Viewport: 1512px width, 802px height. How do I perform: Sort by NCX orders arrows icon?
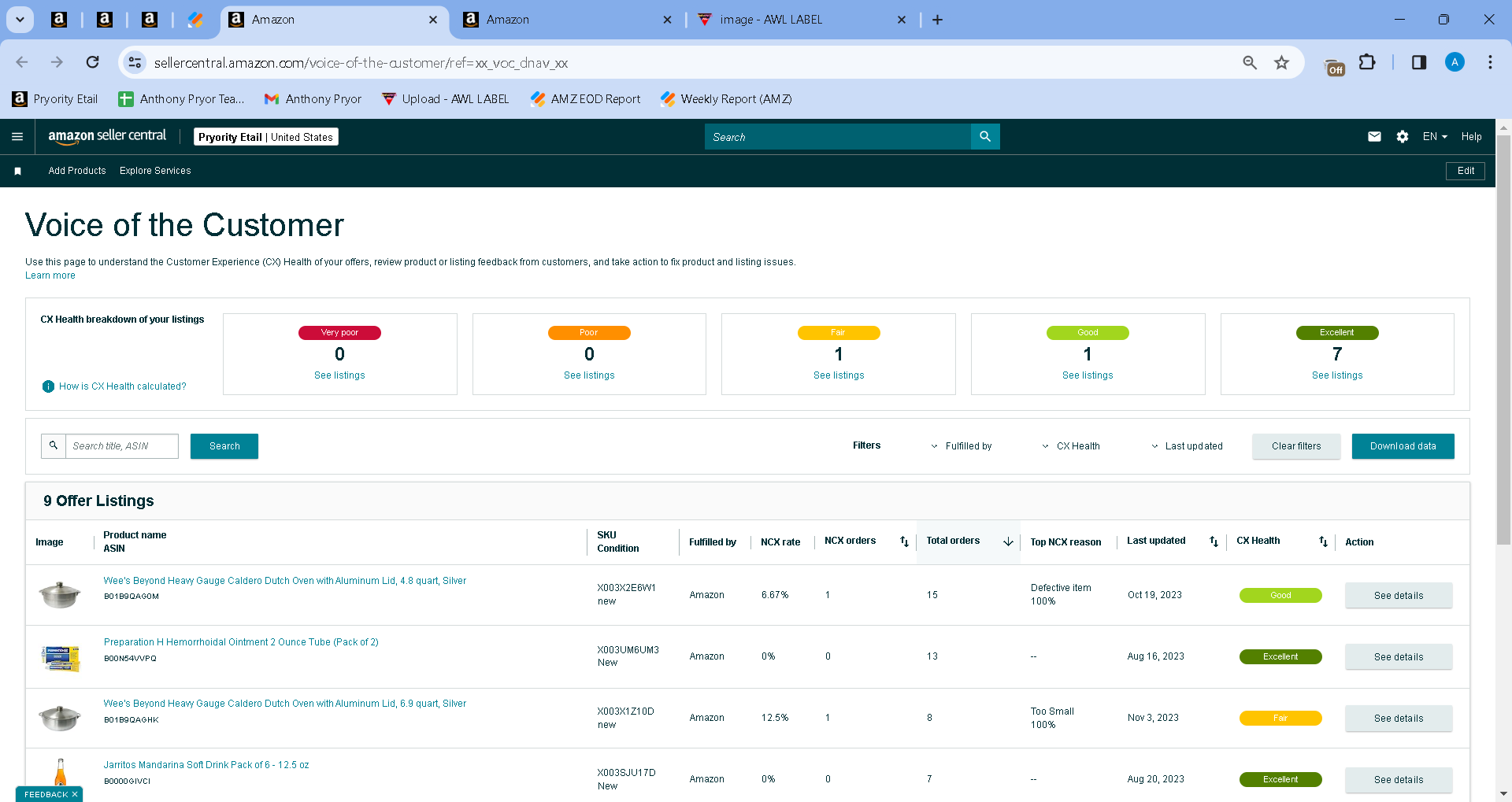pos(904,541)
